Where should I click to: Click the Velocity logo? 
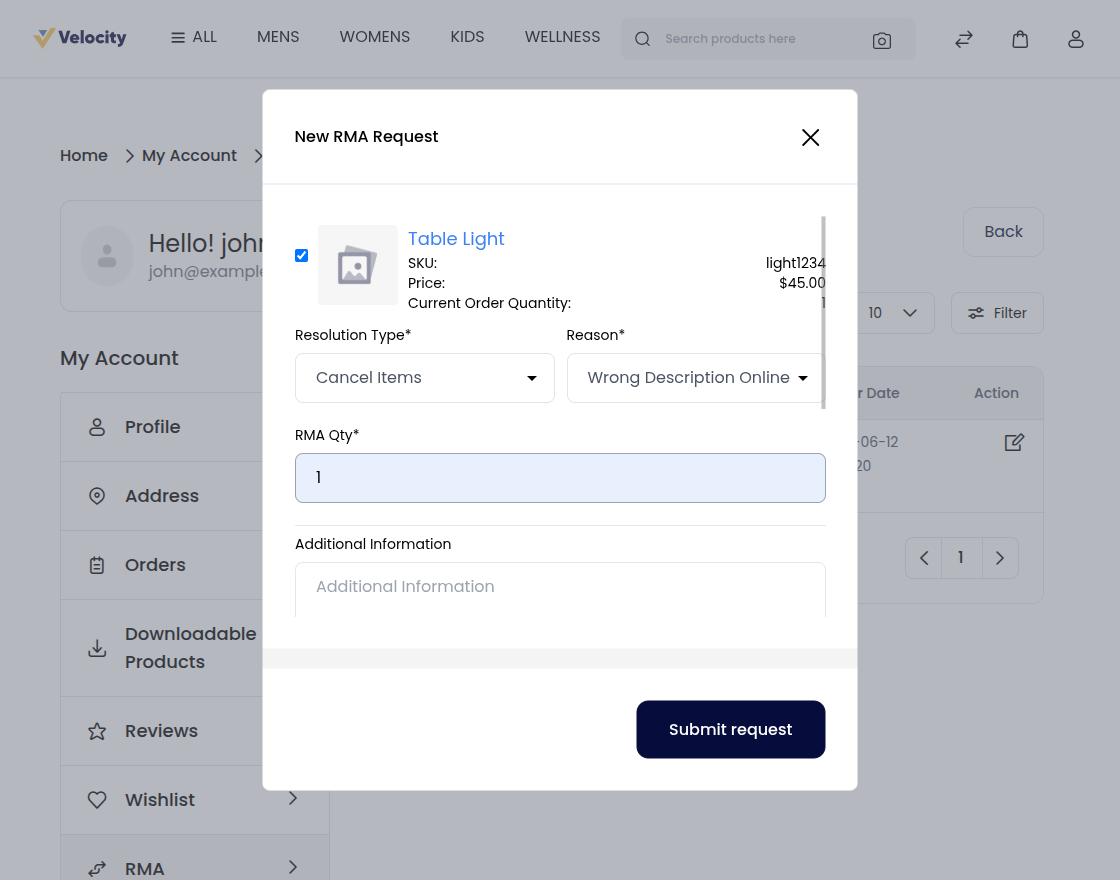[80, 38]
